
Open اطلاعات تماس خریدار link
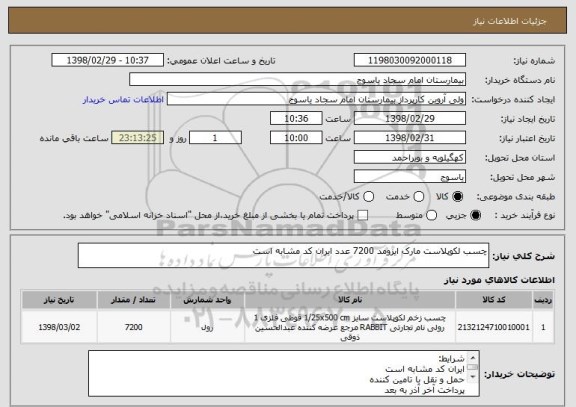pyautogui.click(x=123, y=100)
